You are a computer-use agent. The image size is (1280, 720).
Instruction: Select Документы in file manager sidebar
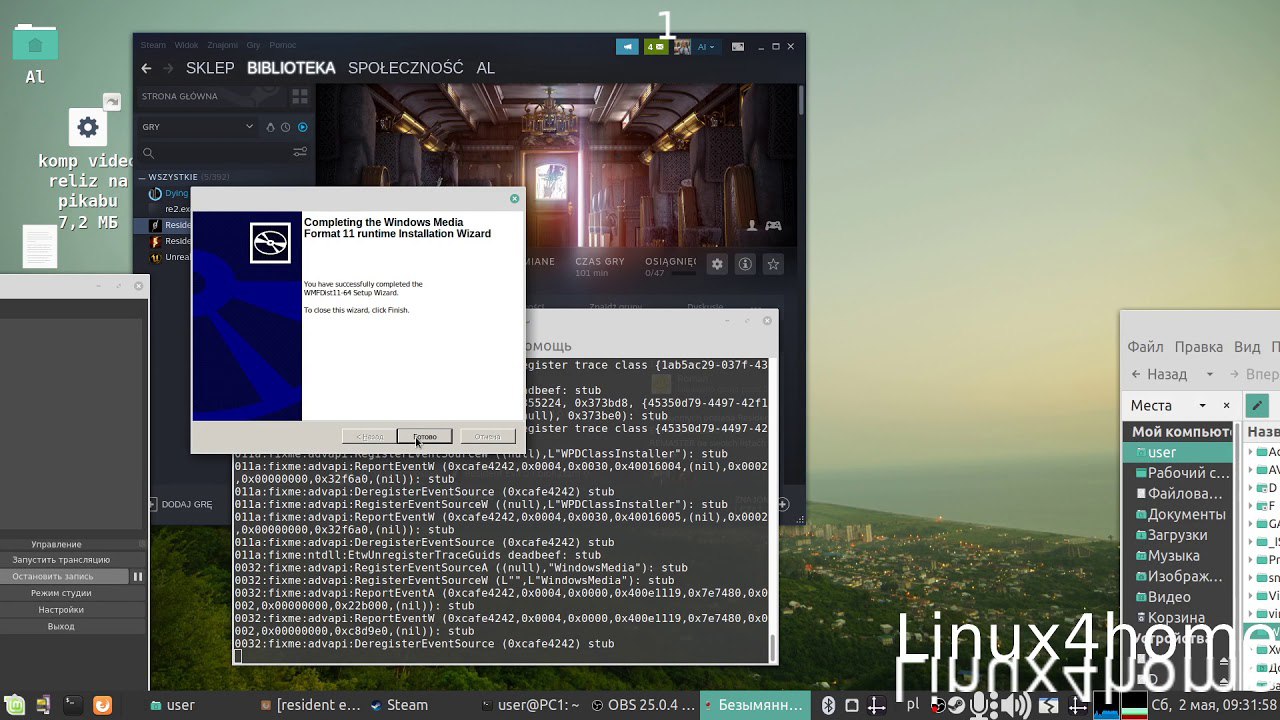(1180, 514)
